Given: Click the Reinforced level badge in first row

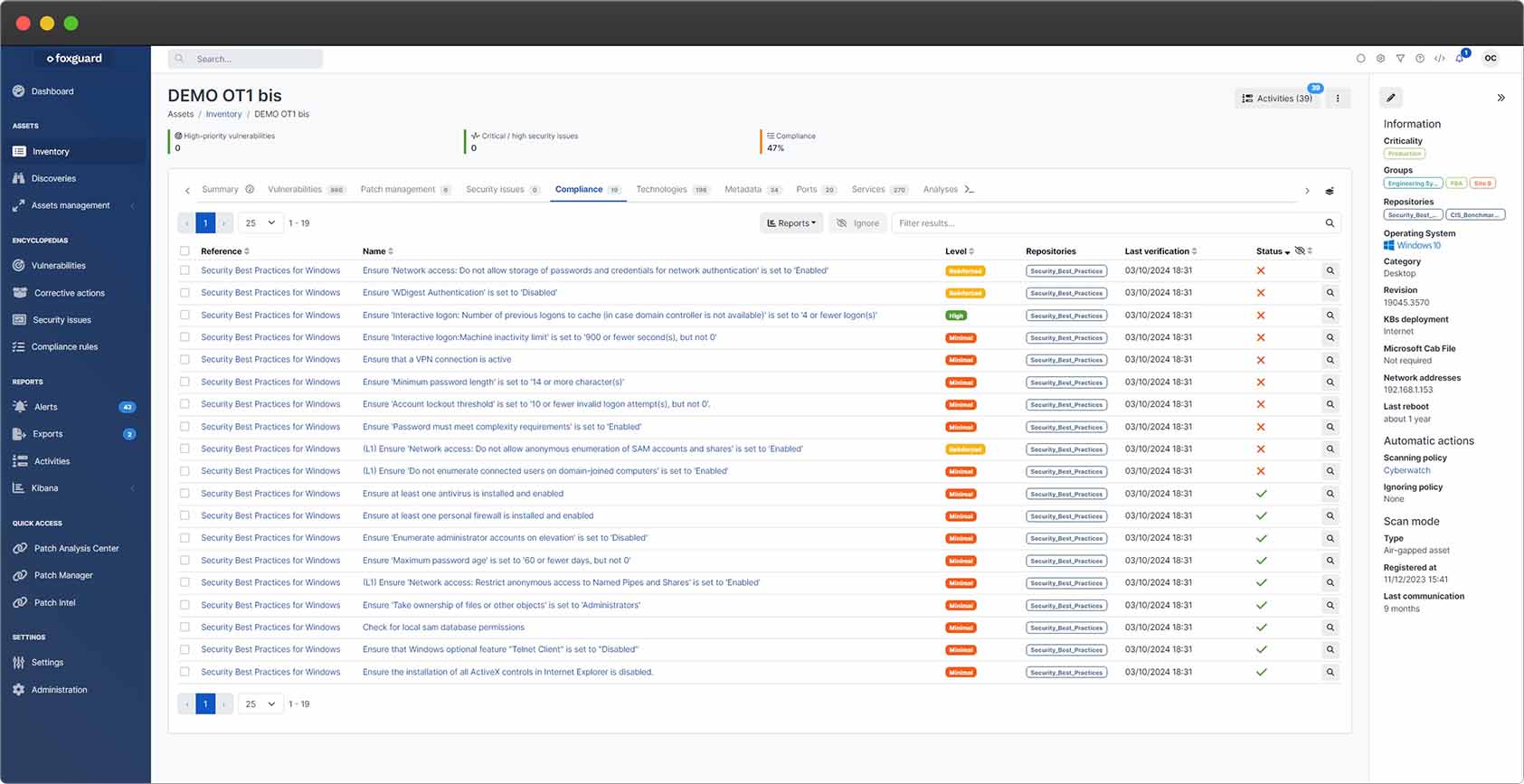Looking at the screenshot, I should pos(965,271).
